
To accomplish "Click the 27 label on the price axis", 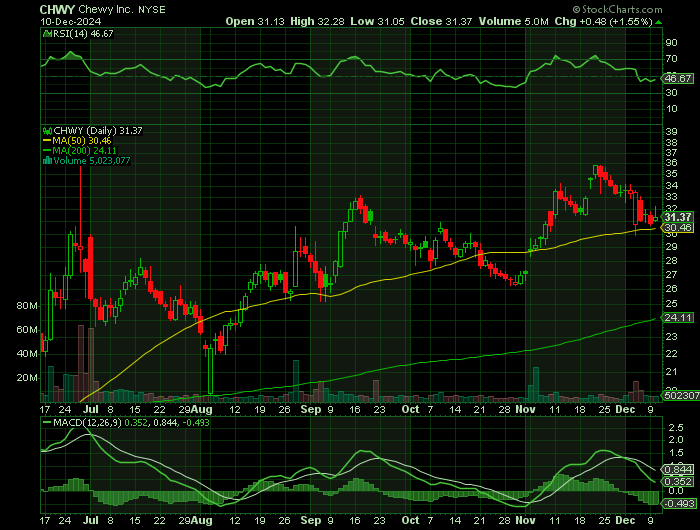I will (x=671, y=275).
